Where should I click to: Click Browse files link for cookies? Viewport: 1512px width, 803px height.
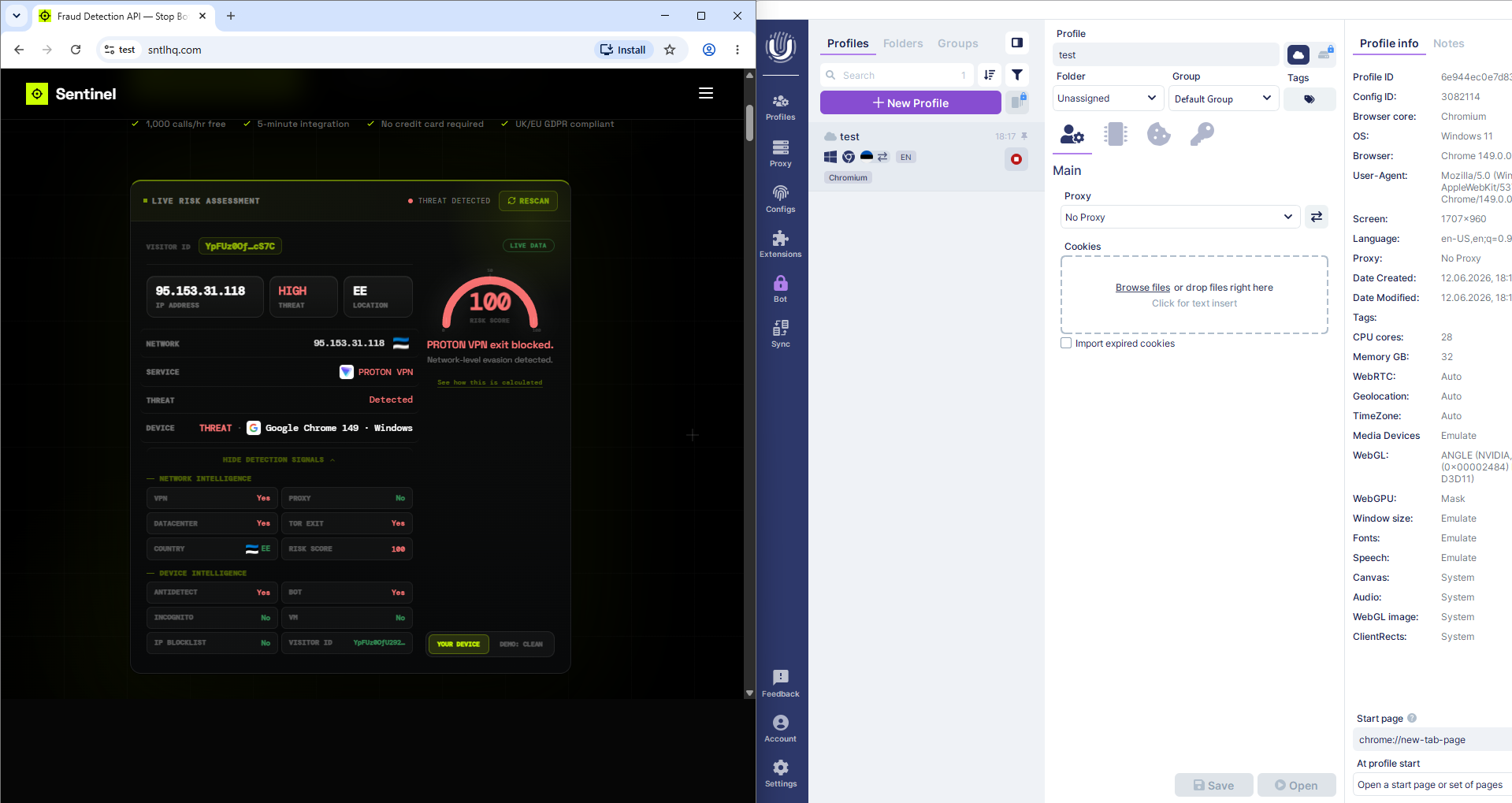1142,288
